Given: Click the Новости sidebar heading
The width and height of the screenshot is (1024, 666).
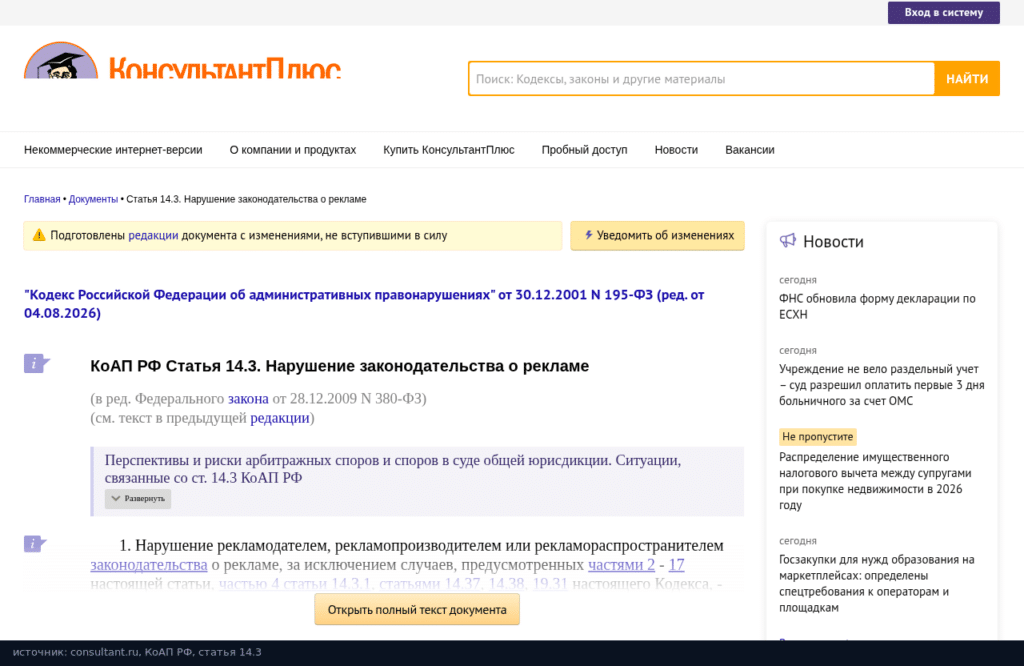Looking at the screenshot, I should [x=833, y=242].
